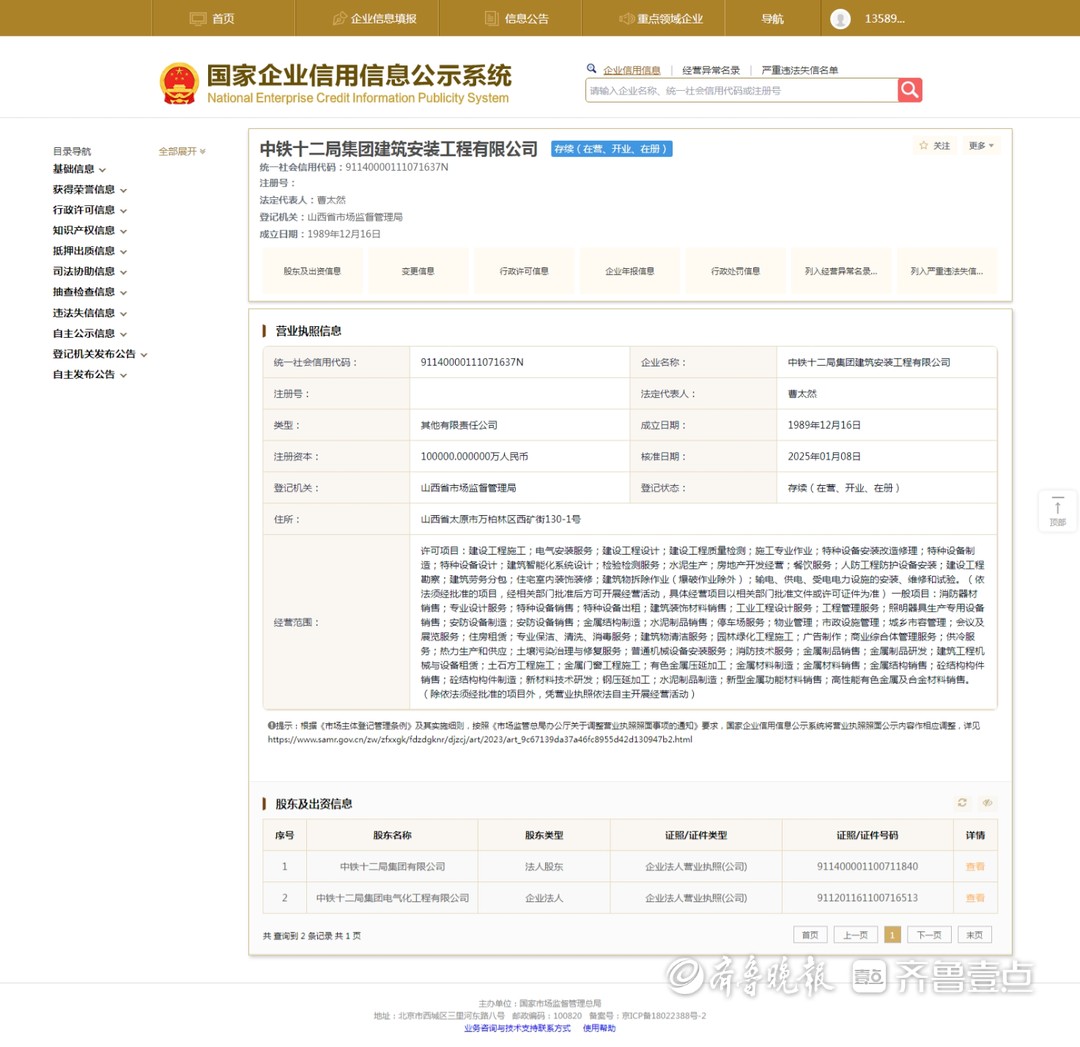Expand 获得荣誉信息 in the sidebar
The height and width of the screenshot is (1047, 1080).
click(90, 189)
